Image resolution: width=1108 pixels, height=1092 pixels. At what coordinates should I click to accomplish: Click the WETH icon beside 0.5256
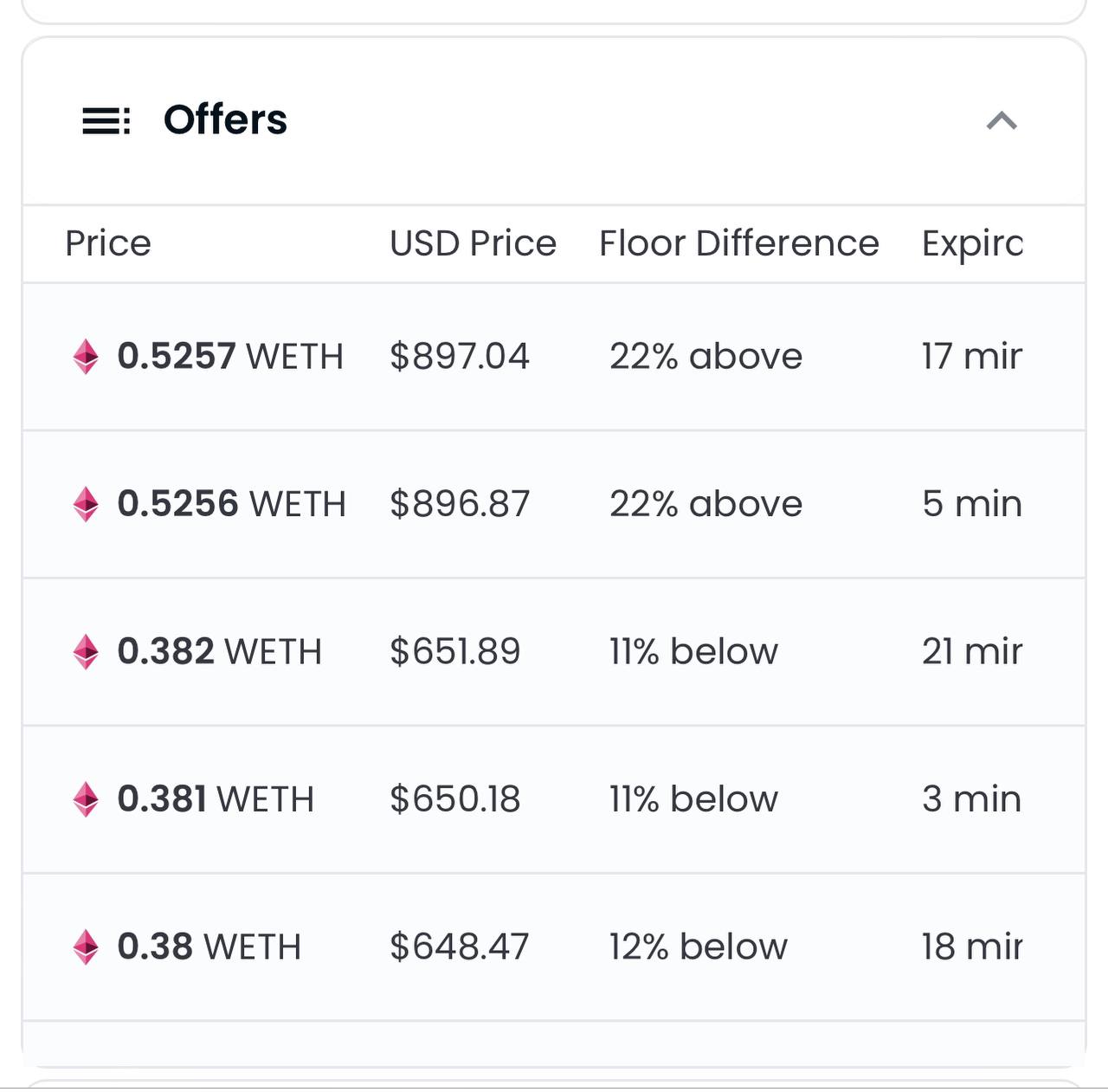(86, 504)
